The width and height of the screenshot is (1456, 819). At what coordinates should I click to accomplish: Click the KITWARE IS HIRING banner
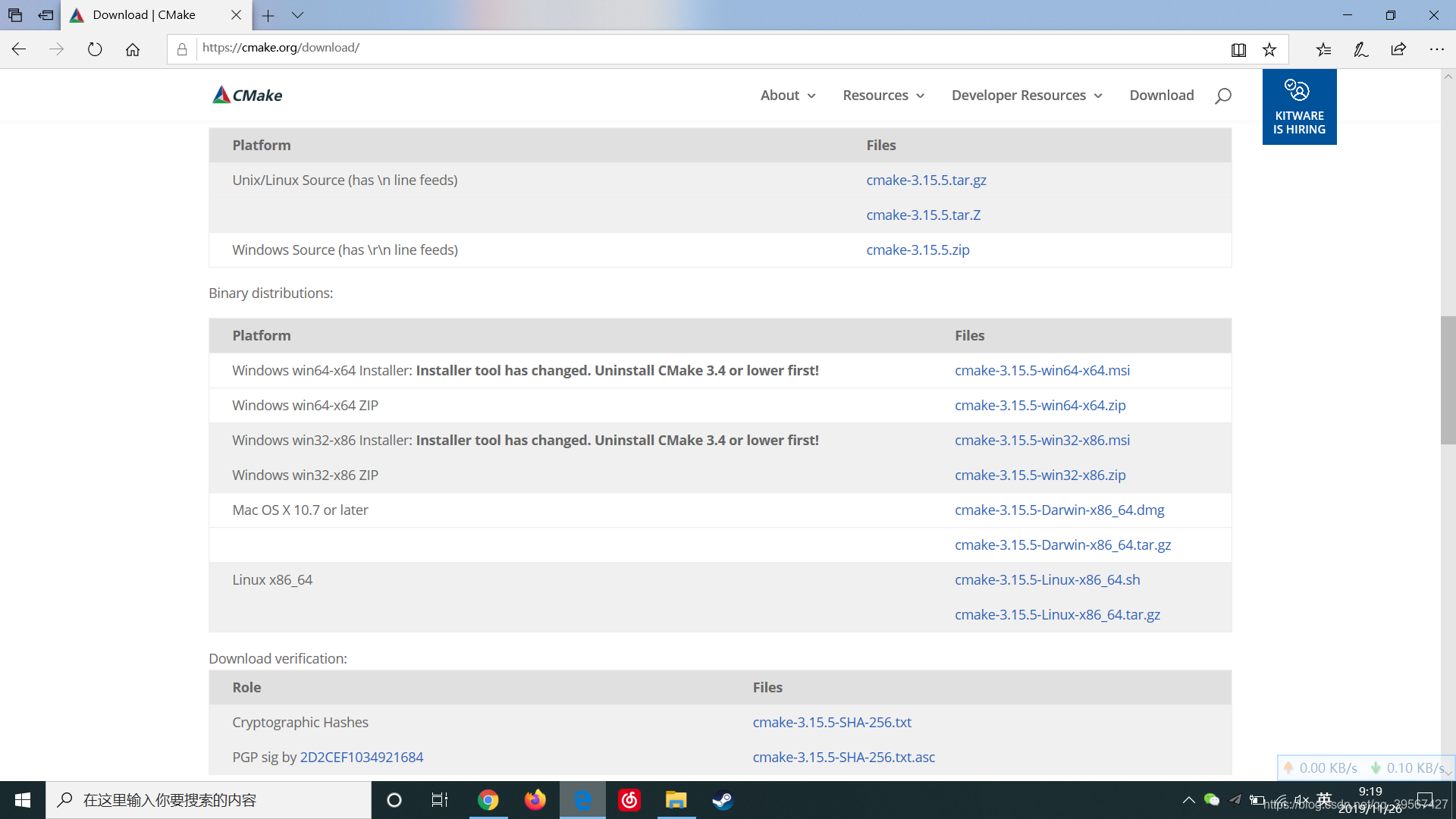(x=1299, y=106)
